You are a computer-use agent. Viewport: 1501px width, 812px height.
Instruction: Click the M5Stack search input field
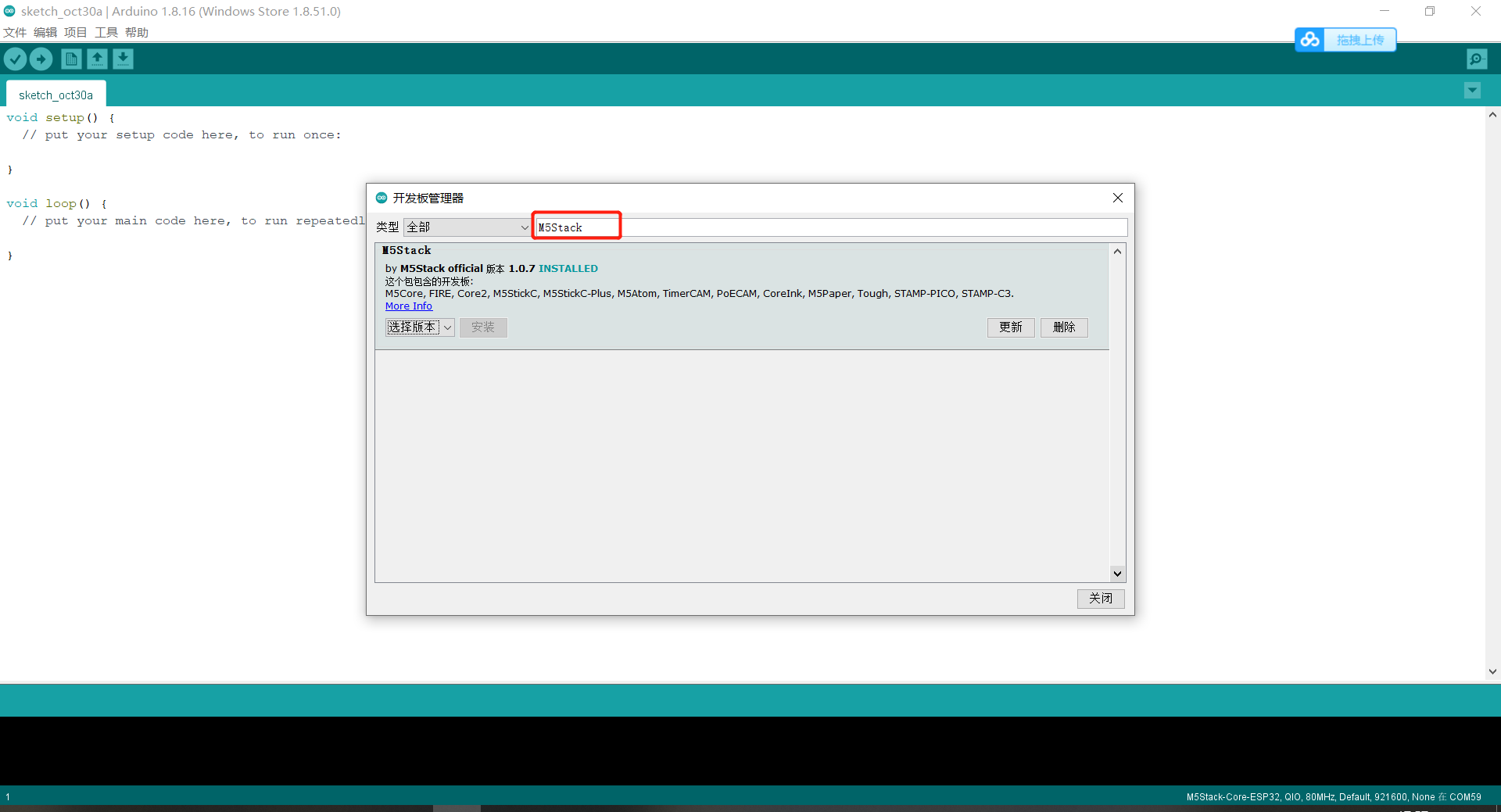click(831, 227)
